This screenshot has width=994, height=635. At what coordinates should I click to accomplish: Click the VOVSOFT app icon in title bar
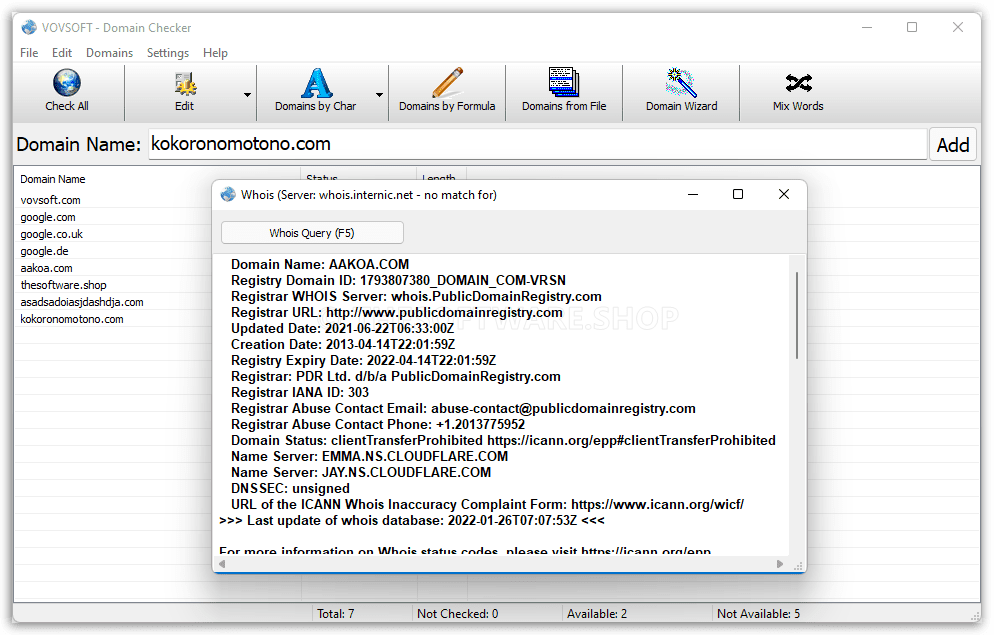coord(29,27)
